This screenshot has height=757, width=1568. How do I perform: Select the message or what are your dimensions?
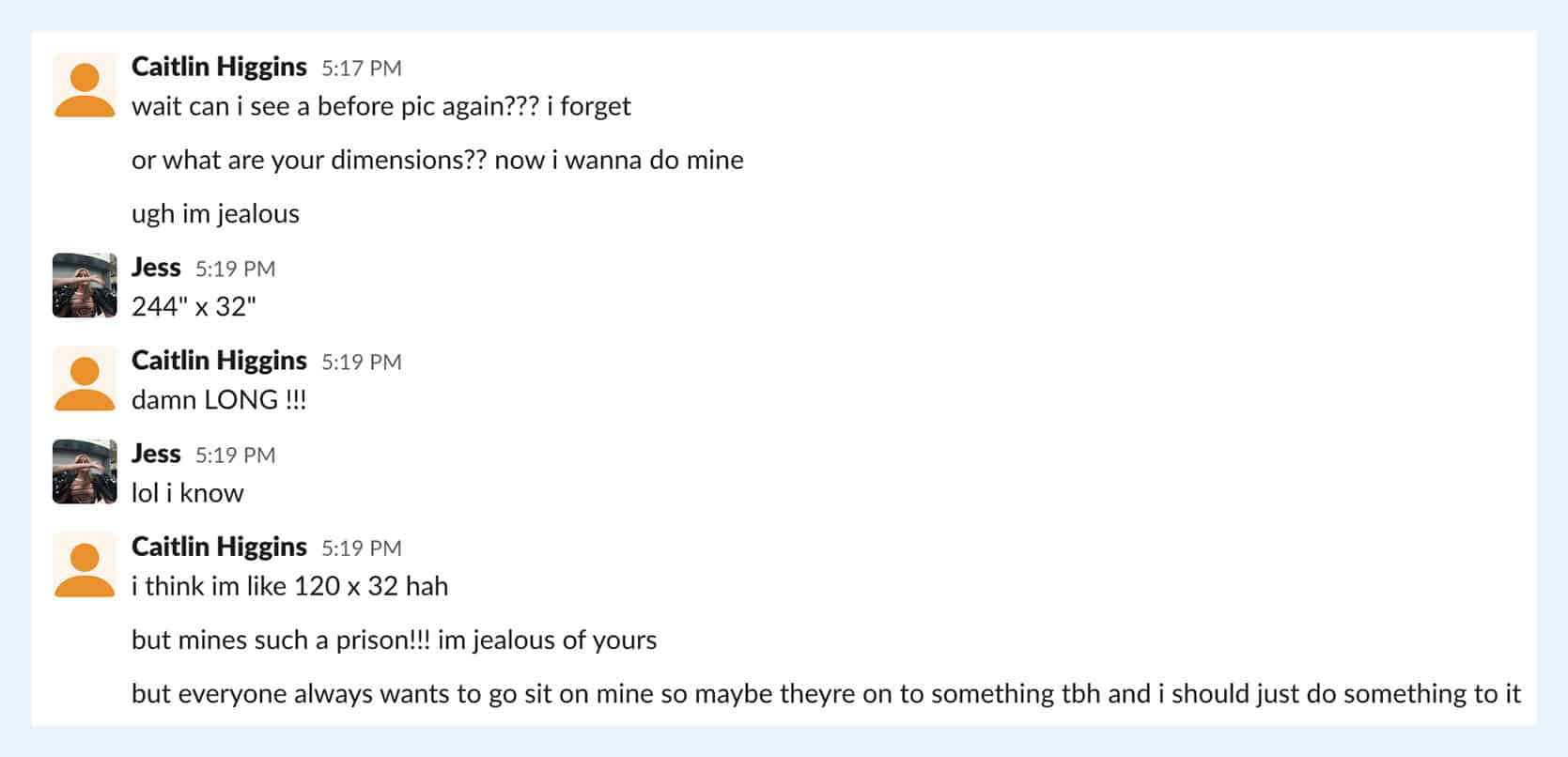click(438, 160)
